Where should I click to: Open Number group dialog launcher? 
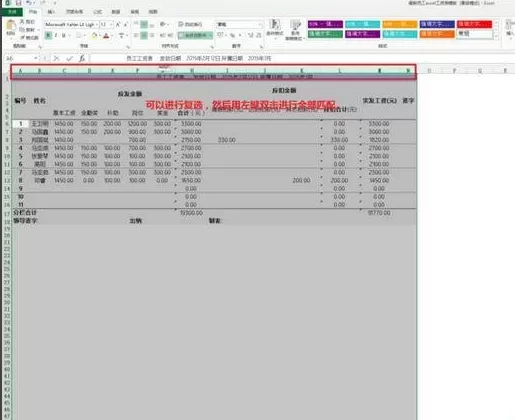(x=261, y=46)
